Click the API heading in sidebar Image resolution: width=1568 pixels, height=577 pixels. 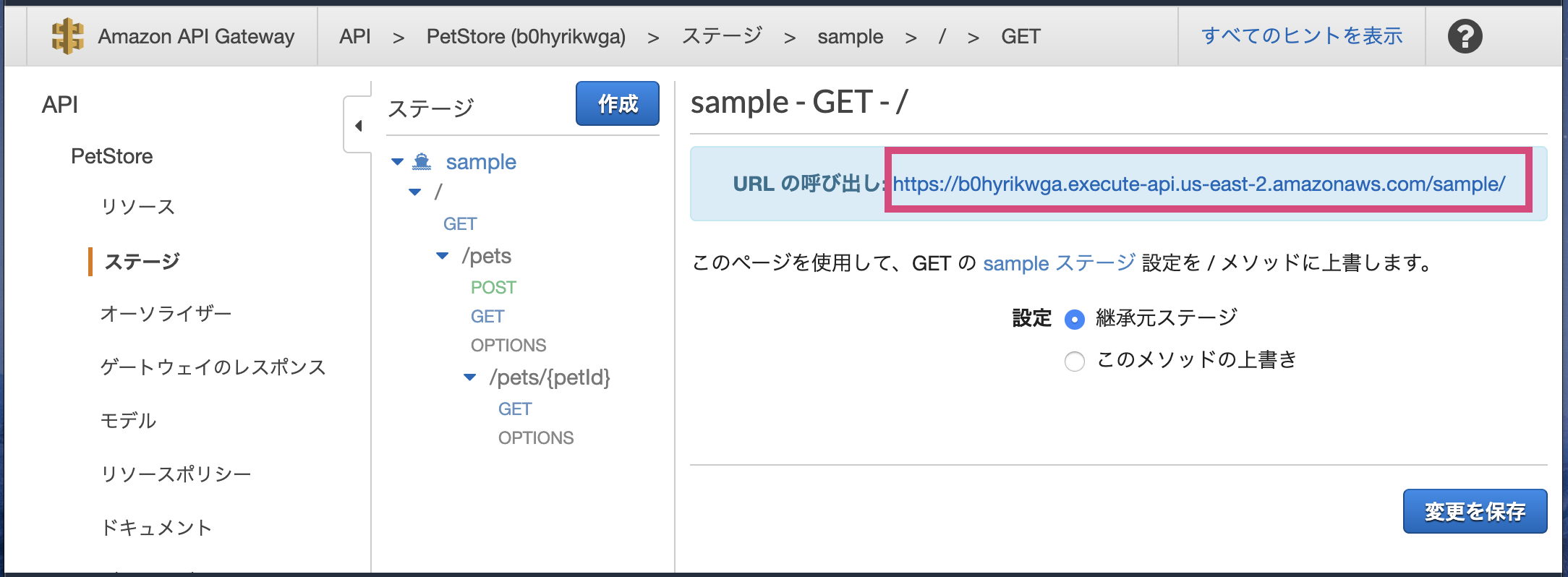pyautogui.click(x=60, y=105)
